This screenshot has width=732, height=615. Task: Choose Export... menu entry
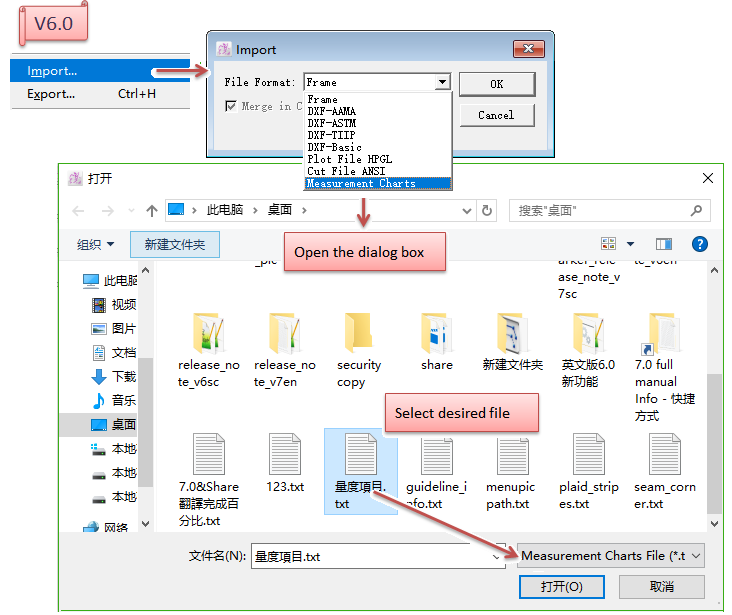tap(52, 94)
